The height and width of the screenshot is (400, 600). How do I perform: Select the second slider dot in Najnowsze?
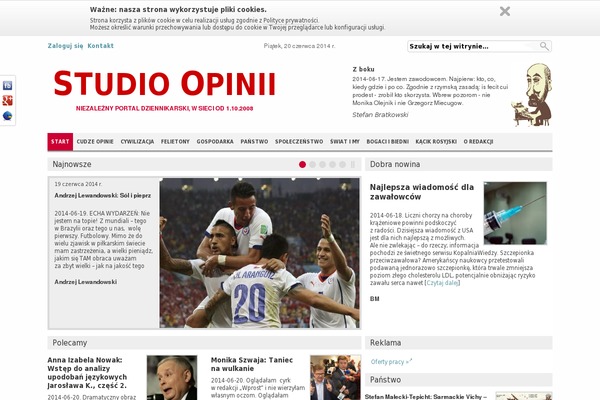(x=313, y=164)
